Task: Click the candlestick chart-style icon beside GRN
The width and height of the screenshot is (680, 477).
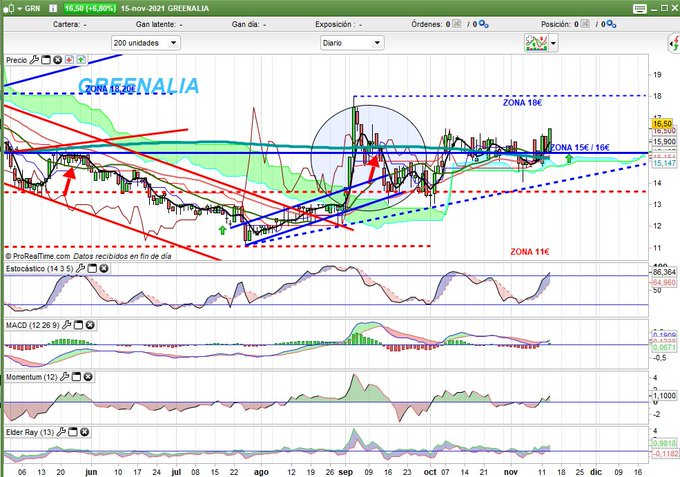Action: 11,8
